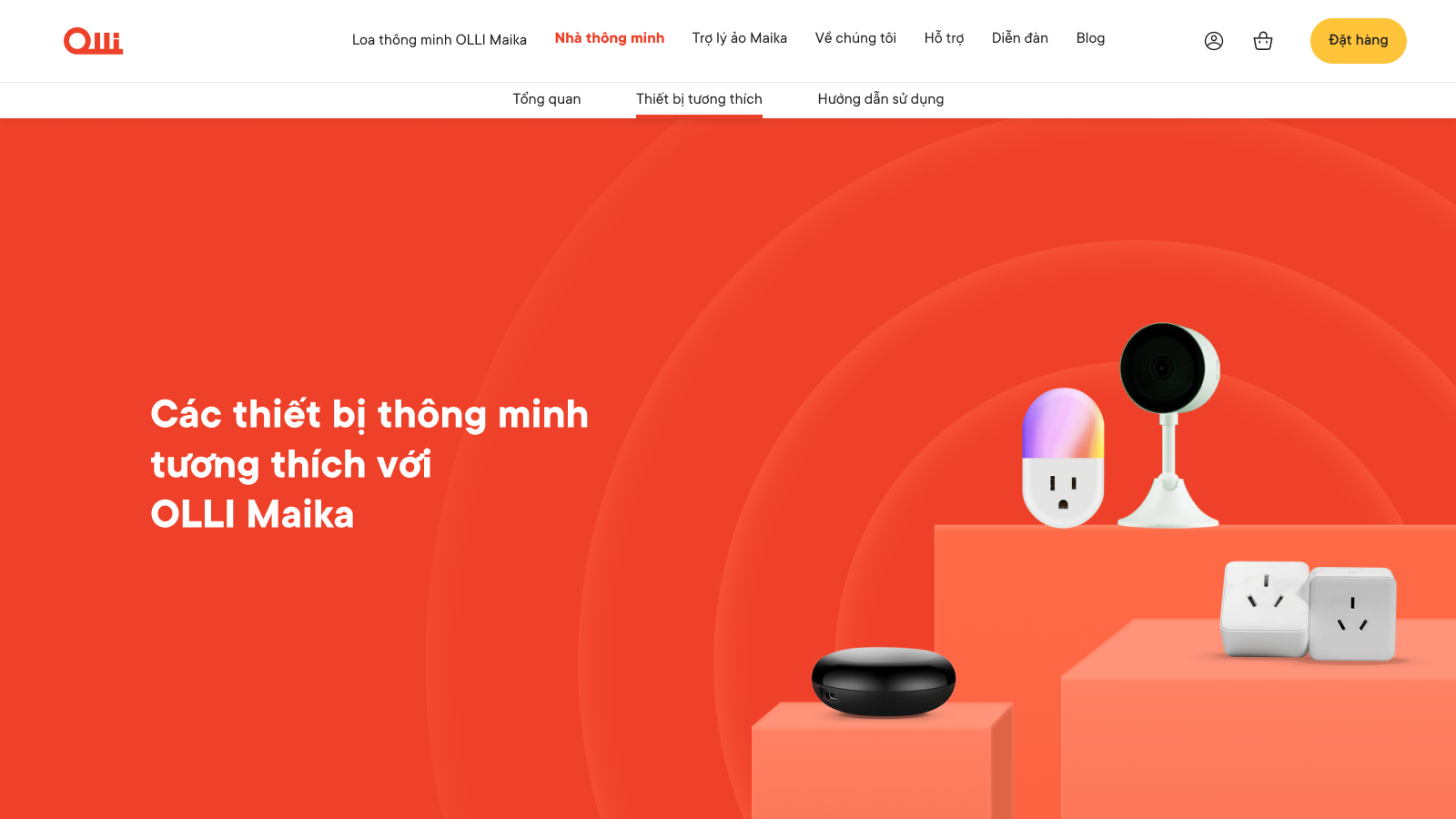Open the shopping basket icon

pyautogui.click(x=1263, y=41)
